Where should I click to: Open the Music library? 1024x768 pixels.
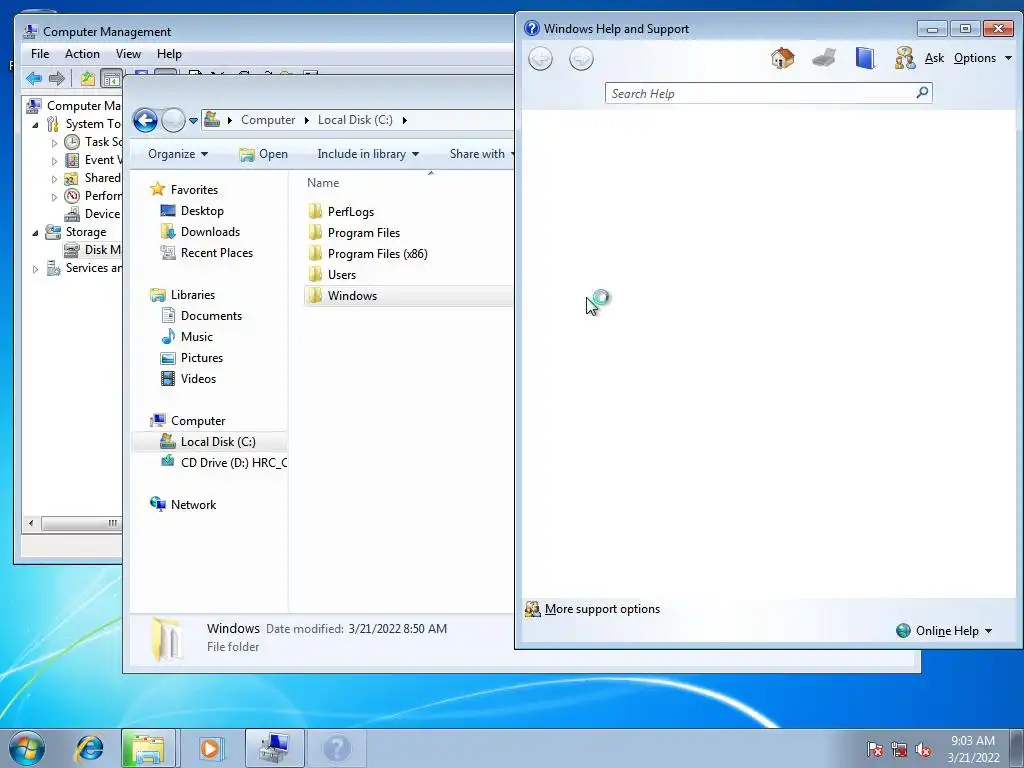point(197,336)
